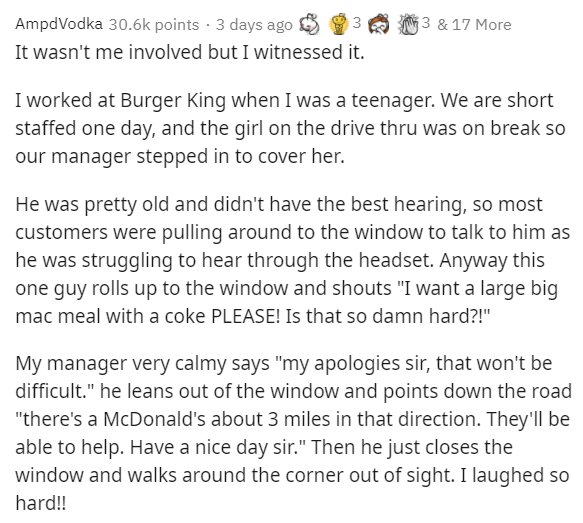583x523 pixels.
Task: Click the 'He was pretty old' line
Action: click(279, 204)
